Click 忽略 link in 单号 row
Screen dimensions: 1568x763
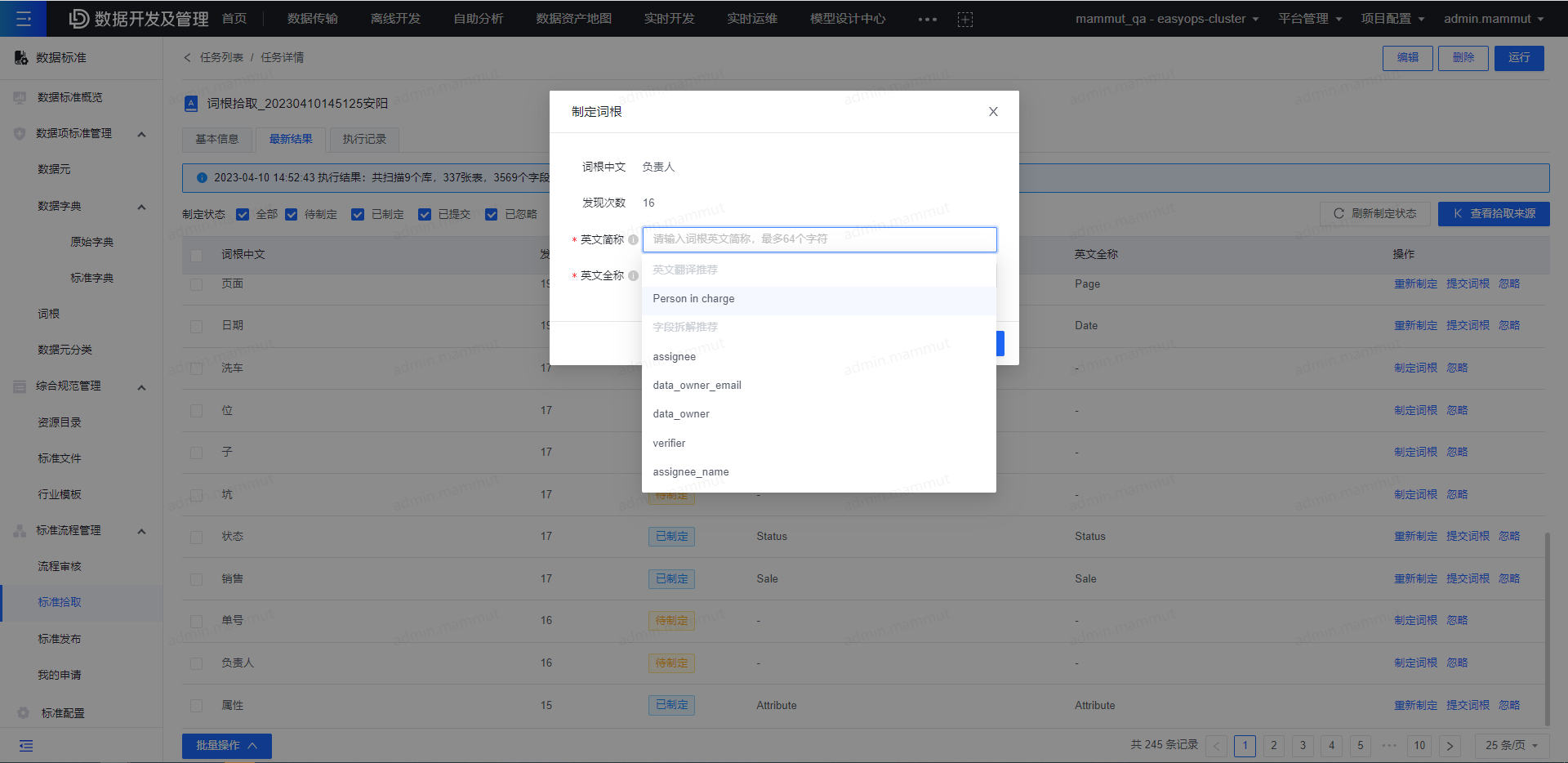pos(1458,621)
